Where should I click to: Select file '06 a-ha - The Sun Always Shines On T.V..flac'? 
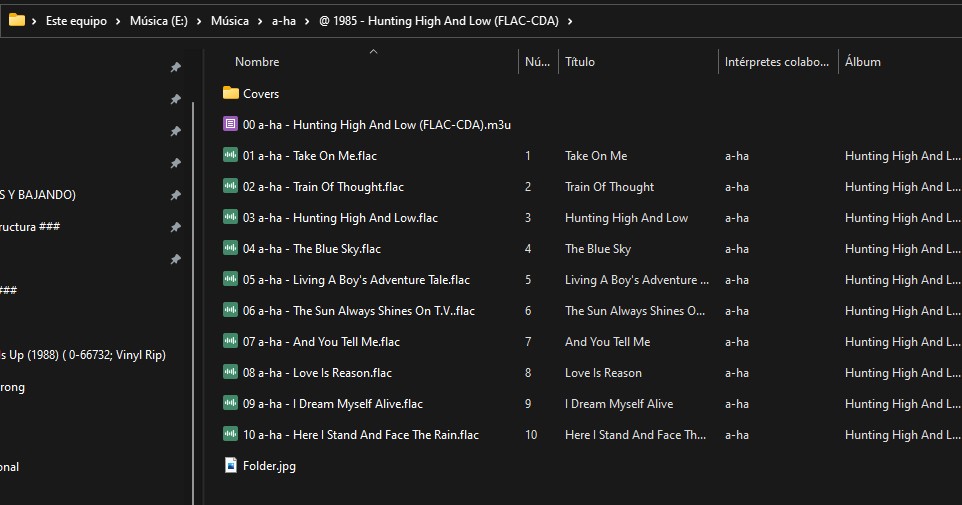click(x=359, y=310)
